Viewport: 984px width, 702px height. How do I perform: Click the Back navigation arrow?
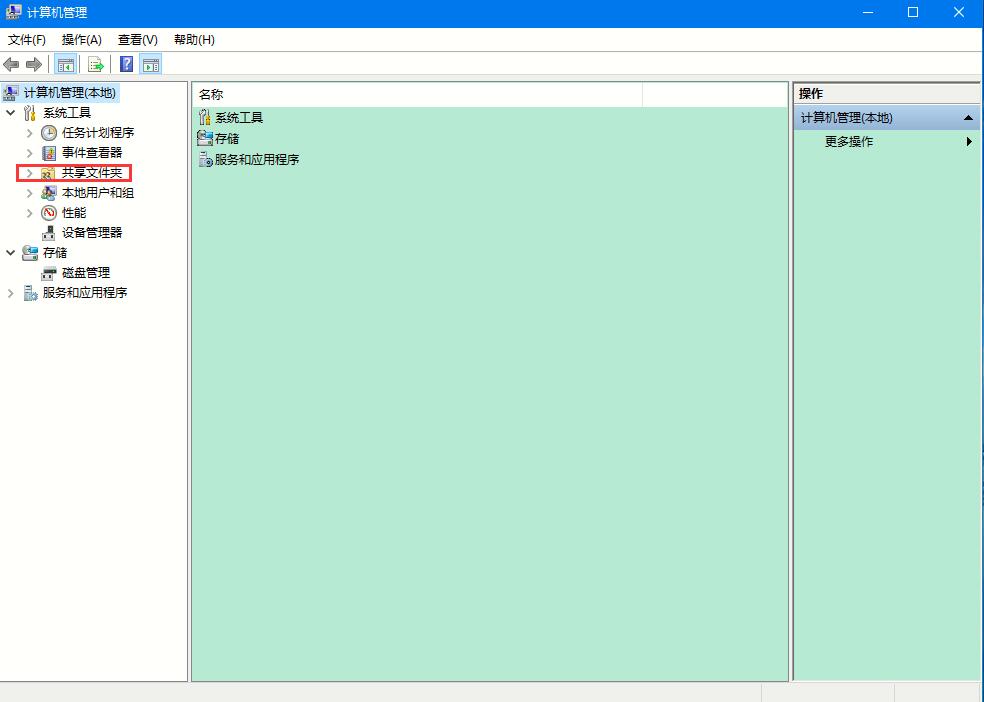tap(11, 64)
